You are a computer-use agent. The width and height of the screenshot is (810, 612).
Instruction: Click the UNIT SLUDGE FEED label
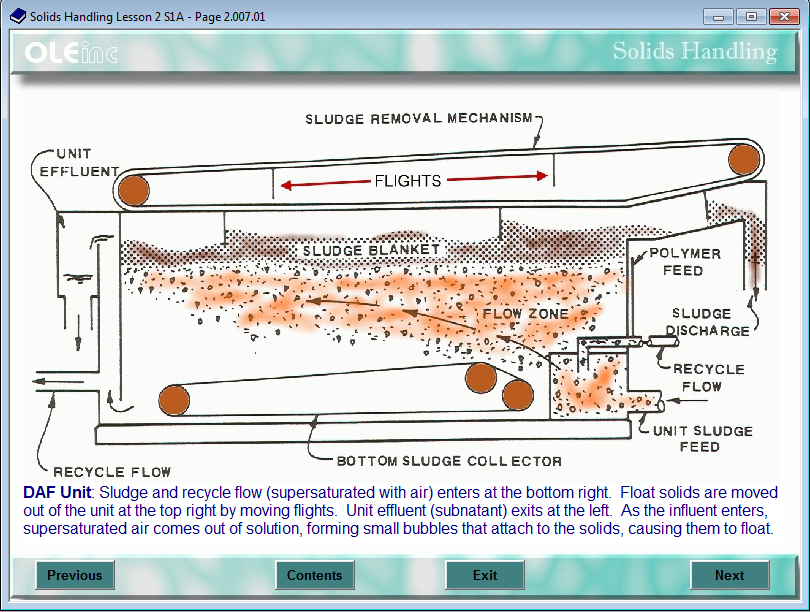pos(702,438)
